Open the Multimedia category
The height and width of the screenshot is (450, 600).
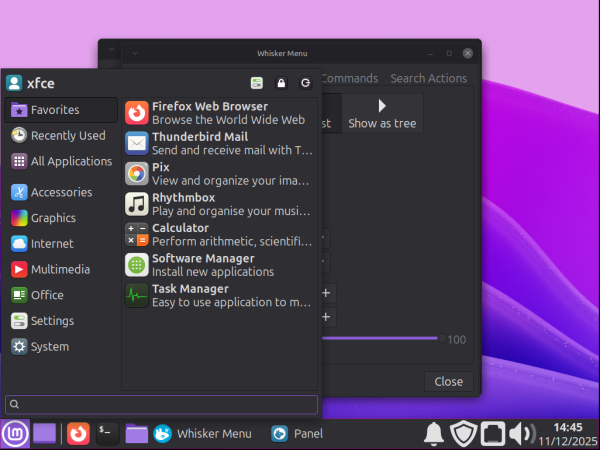coord(61,269)
